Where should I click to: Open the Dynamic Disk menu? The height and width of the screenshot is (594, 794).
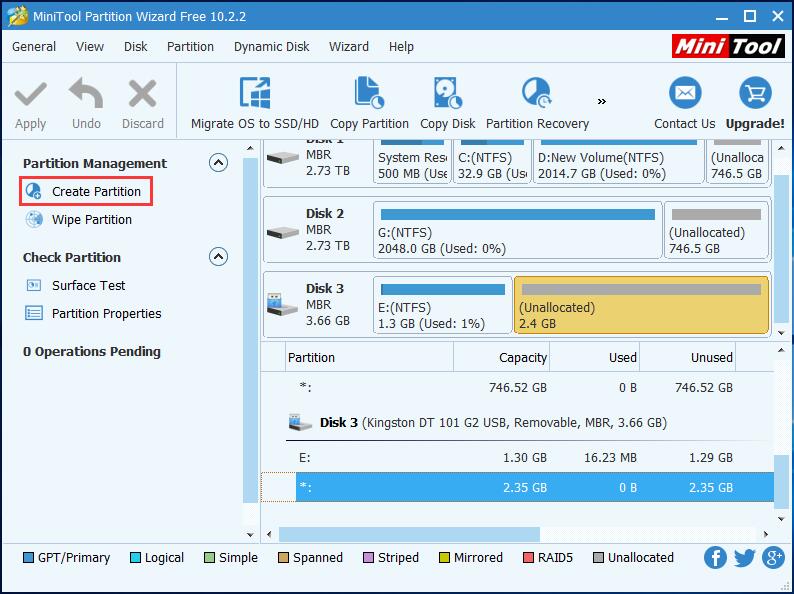tap(271, 47)
